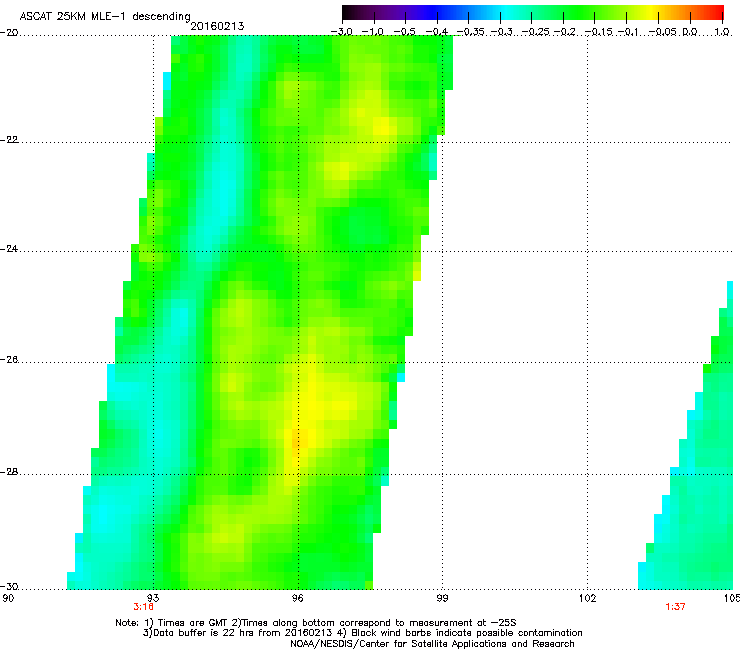This screenshot has height=650, width=740.
Task: Click the red "1:37" pass time label
Action: click(675, 607)
